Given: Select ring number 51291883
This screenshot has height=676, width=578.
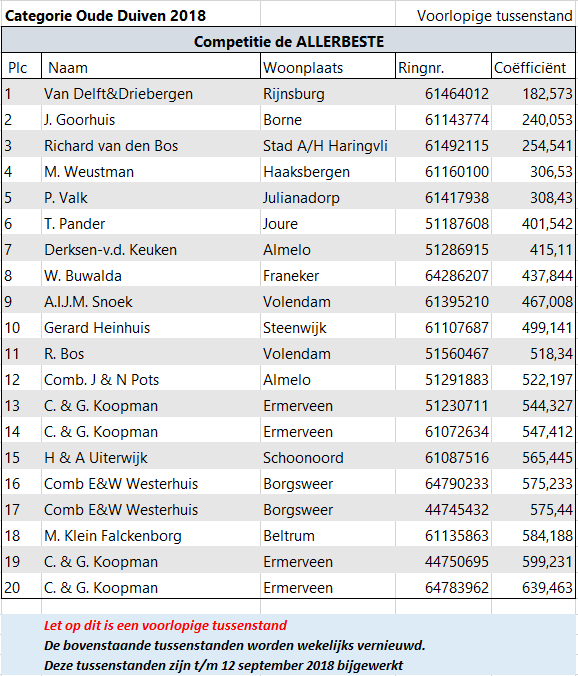Looking at the screenshot, I should [x=457, y=379].
